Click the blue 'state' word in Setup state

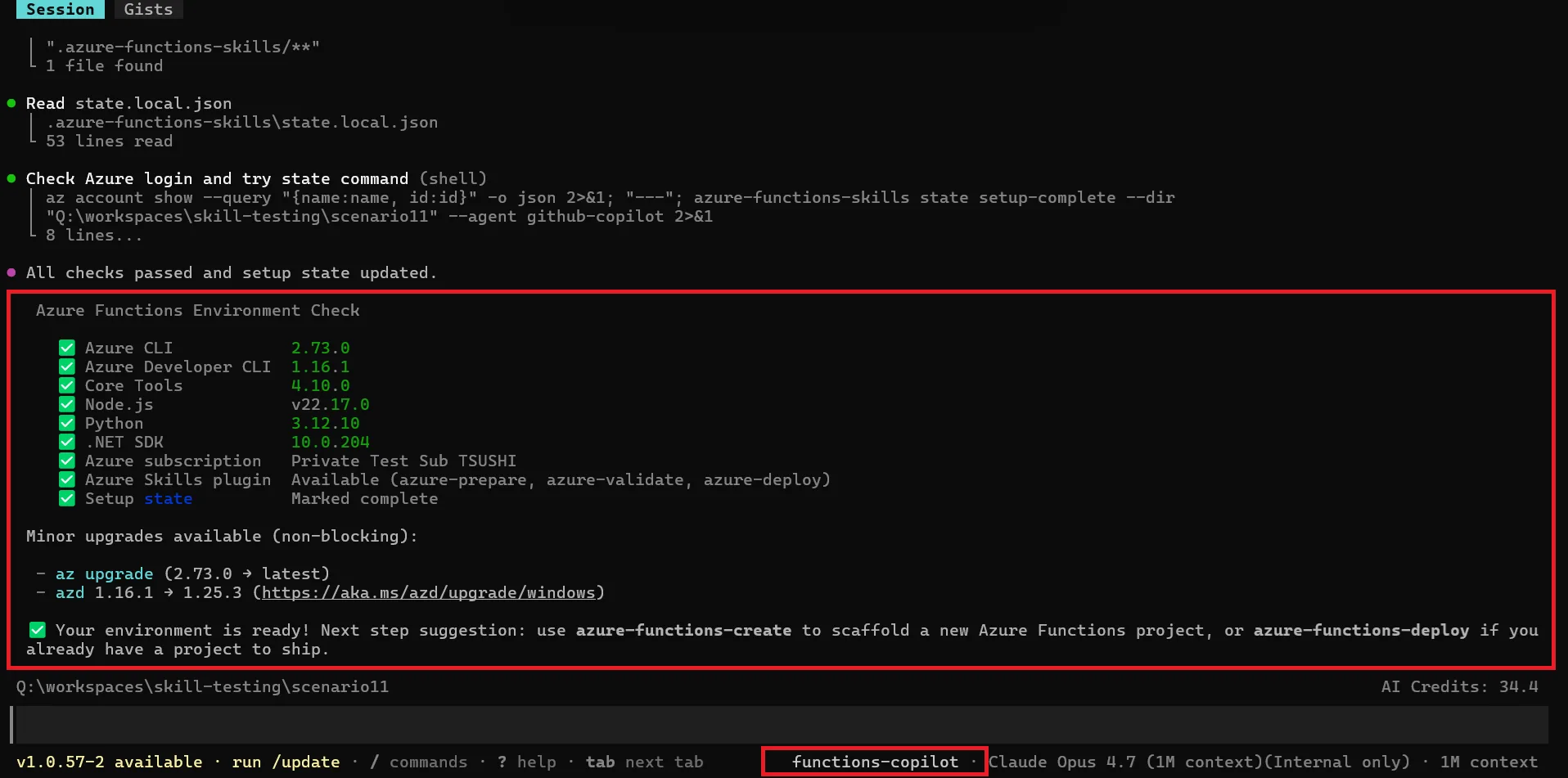coord(169,498)
